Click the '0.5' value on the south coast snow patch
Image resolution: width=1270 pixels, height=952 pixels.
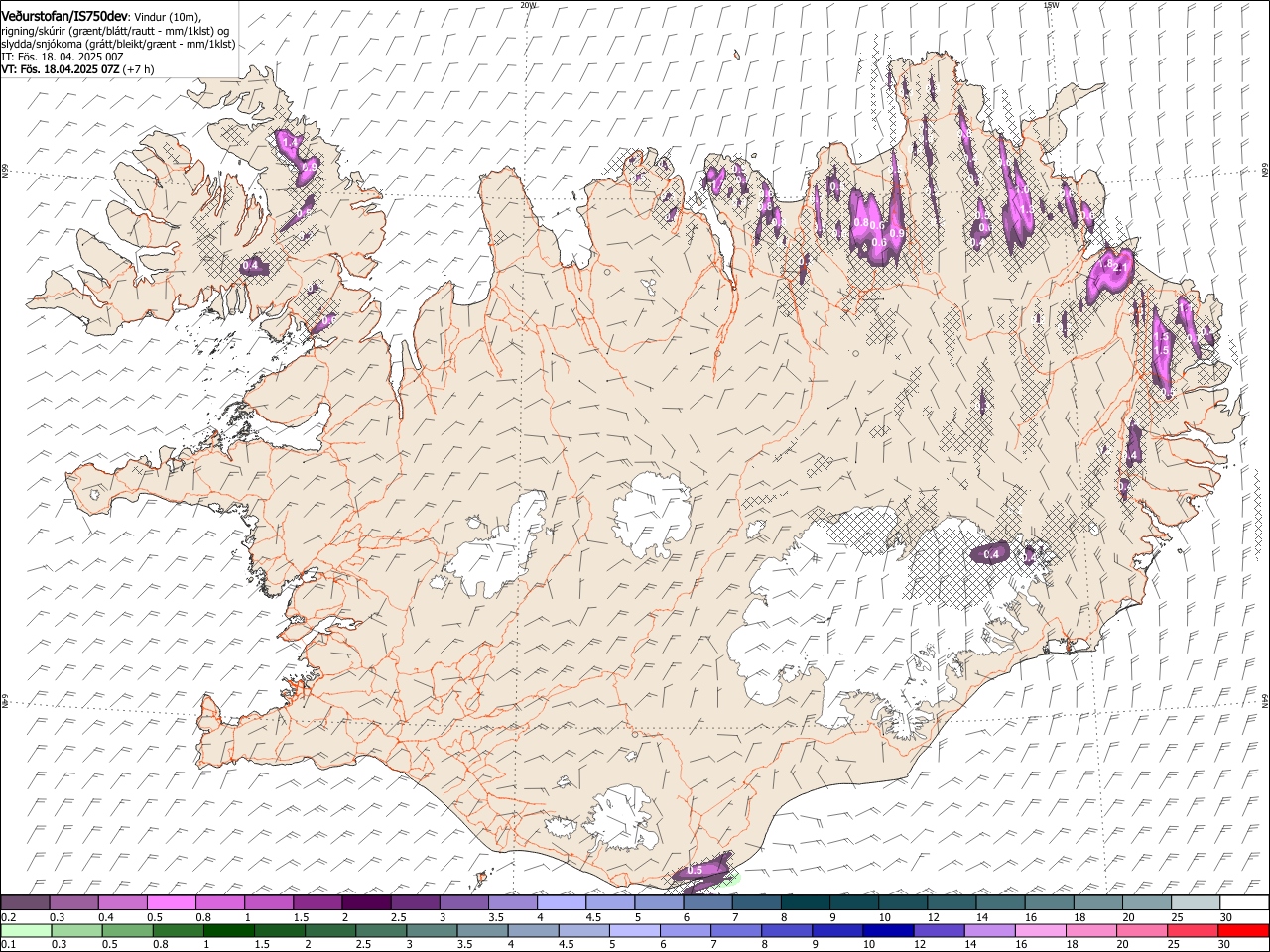pos(695,870)
